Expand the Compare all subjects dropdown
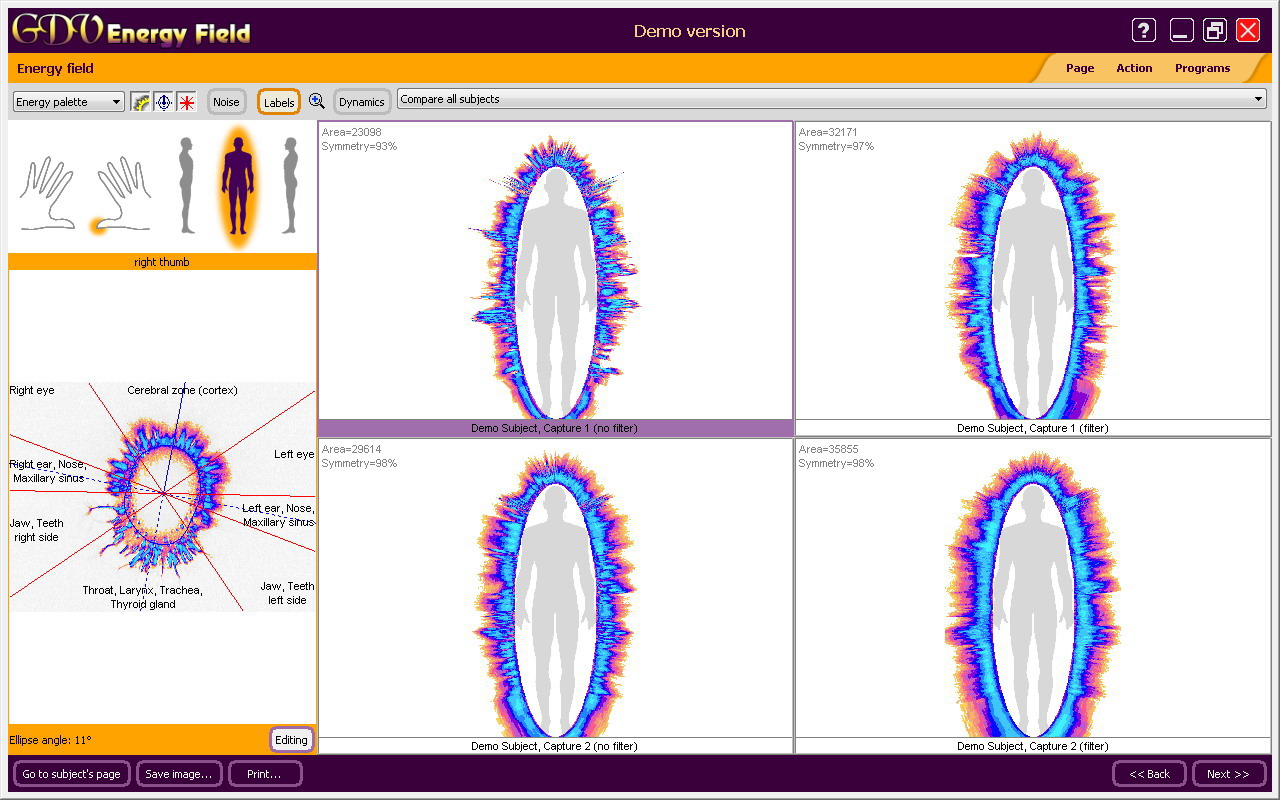The width and height of the screenshot is (1280, 800). [832, 99]
